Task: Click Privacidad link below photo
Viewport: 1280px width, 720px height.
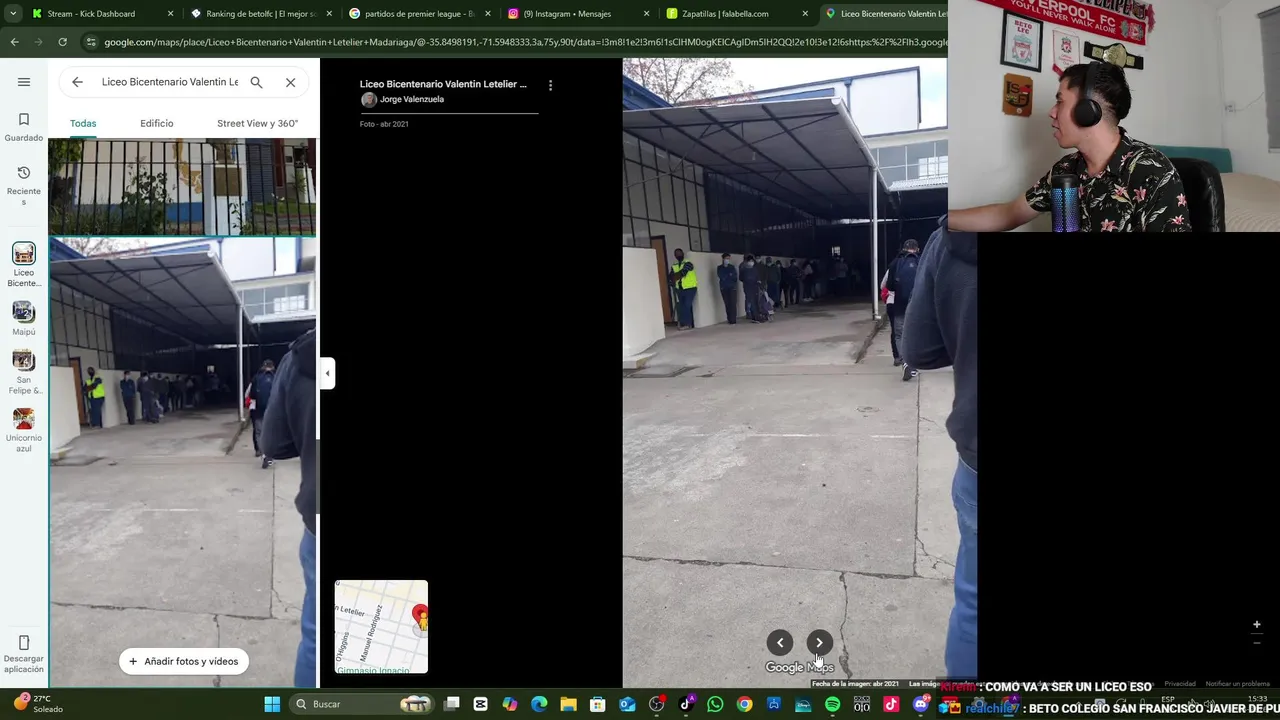Action: coord(1179,684)
